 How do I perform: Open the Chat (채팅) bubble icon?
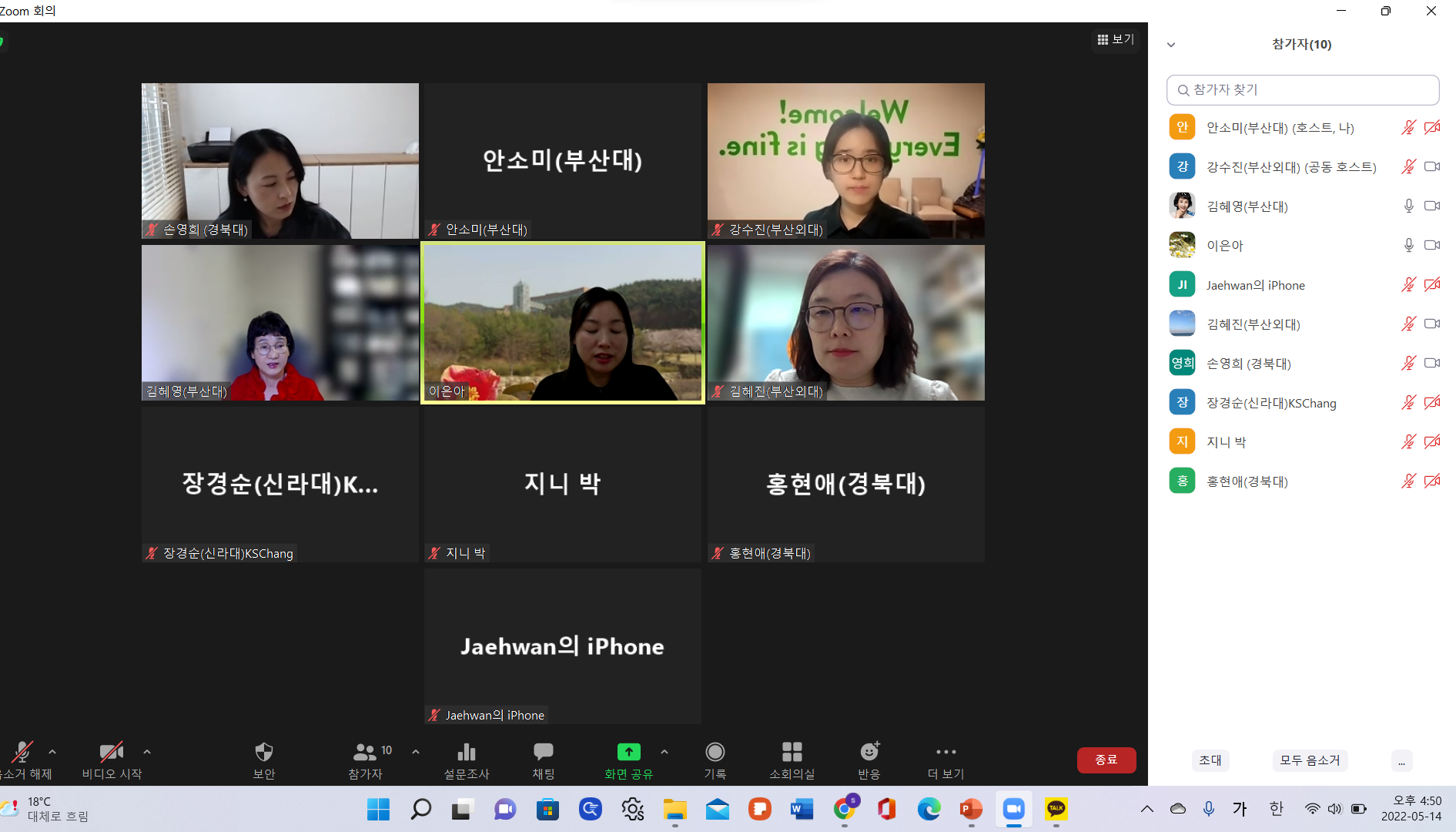click(x=543, y=753)
